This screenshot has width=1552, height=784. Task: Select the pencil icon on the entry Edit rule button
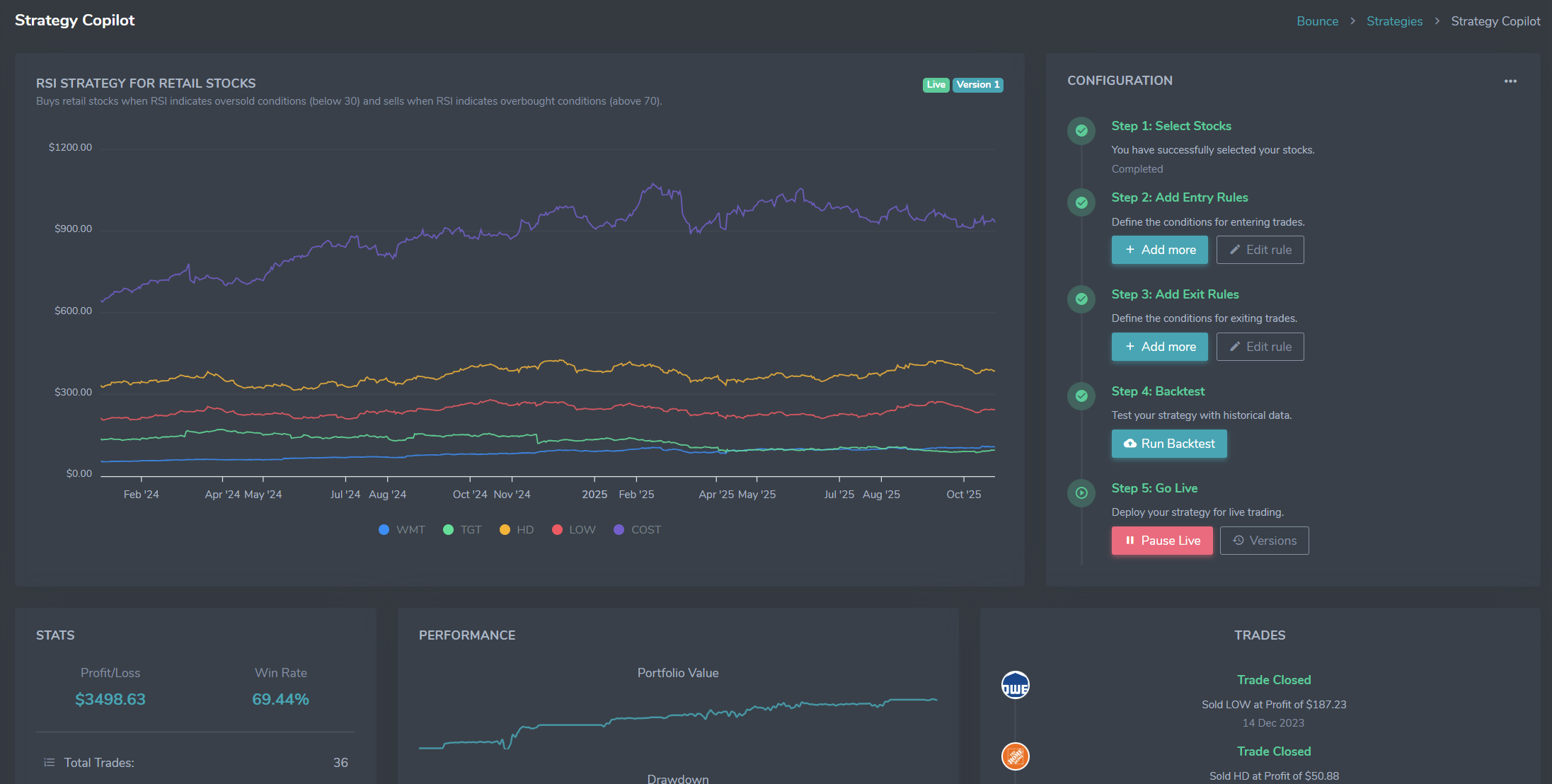click(1234, 249)
